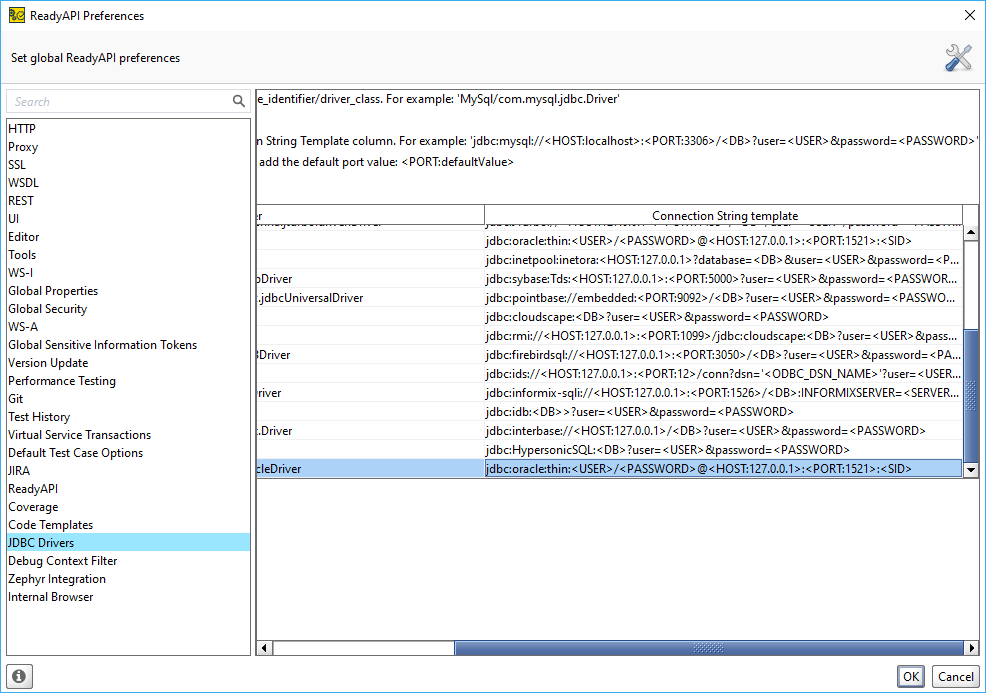Screen dimensions: 986x693
Task: Open Proxy preferences
Action: click(128, 147)
